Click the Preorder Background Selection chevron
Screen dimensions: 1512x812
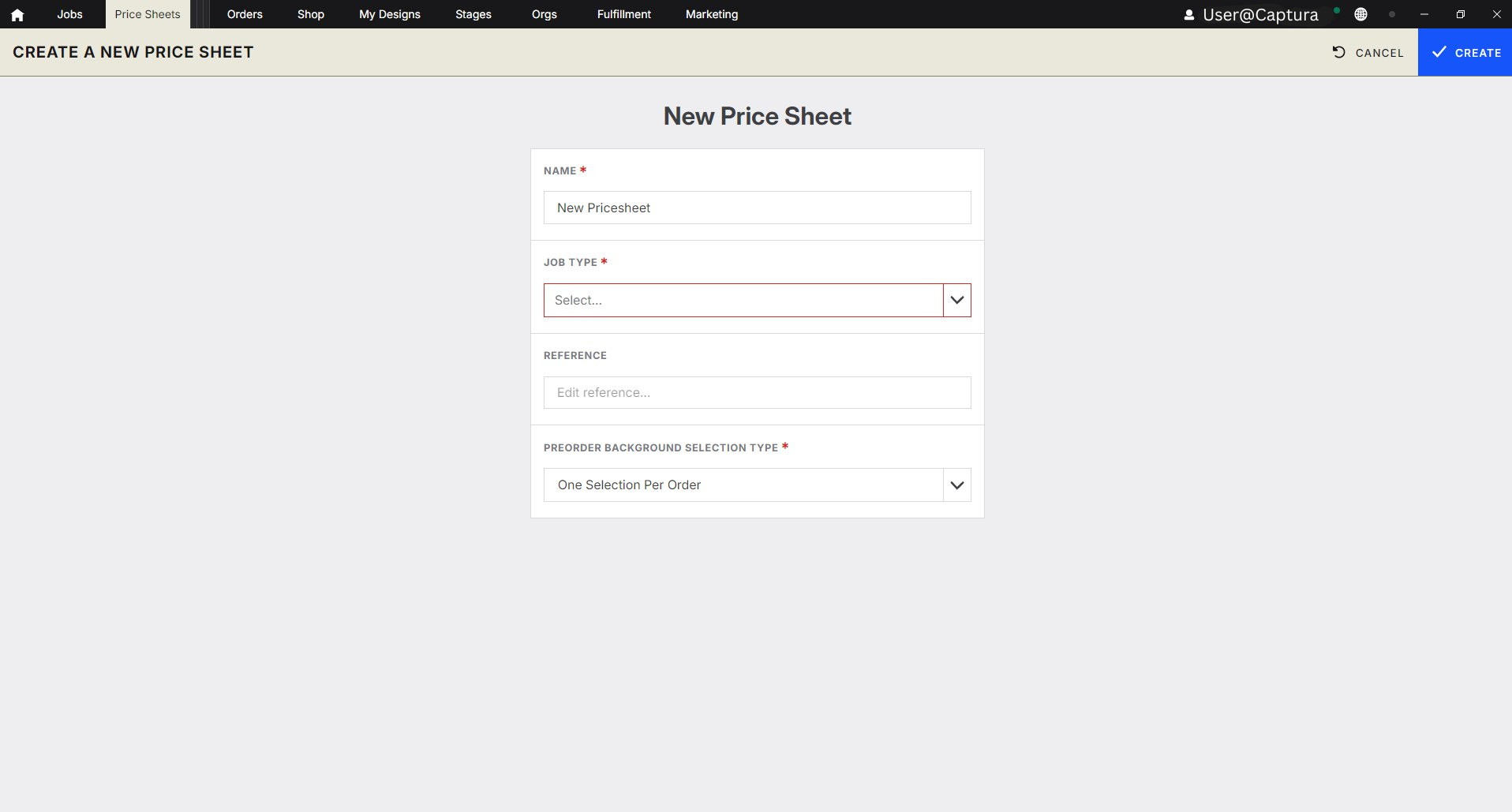pyautogui.click(x=957, y=485)
